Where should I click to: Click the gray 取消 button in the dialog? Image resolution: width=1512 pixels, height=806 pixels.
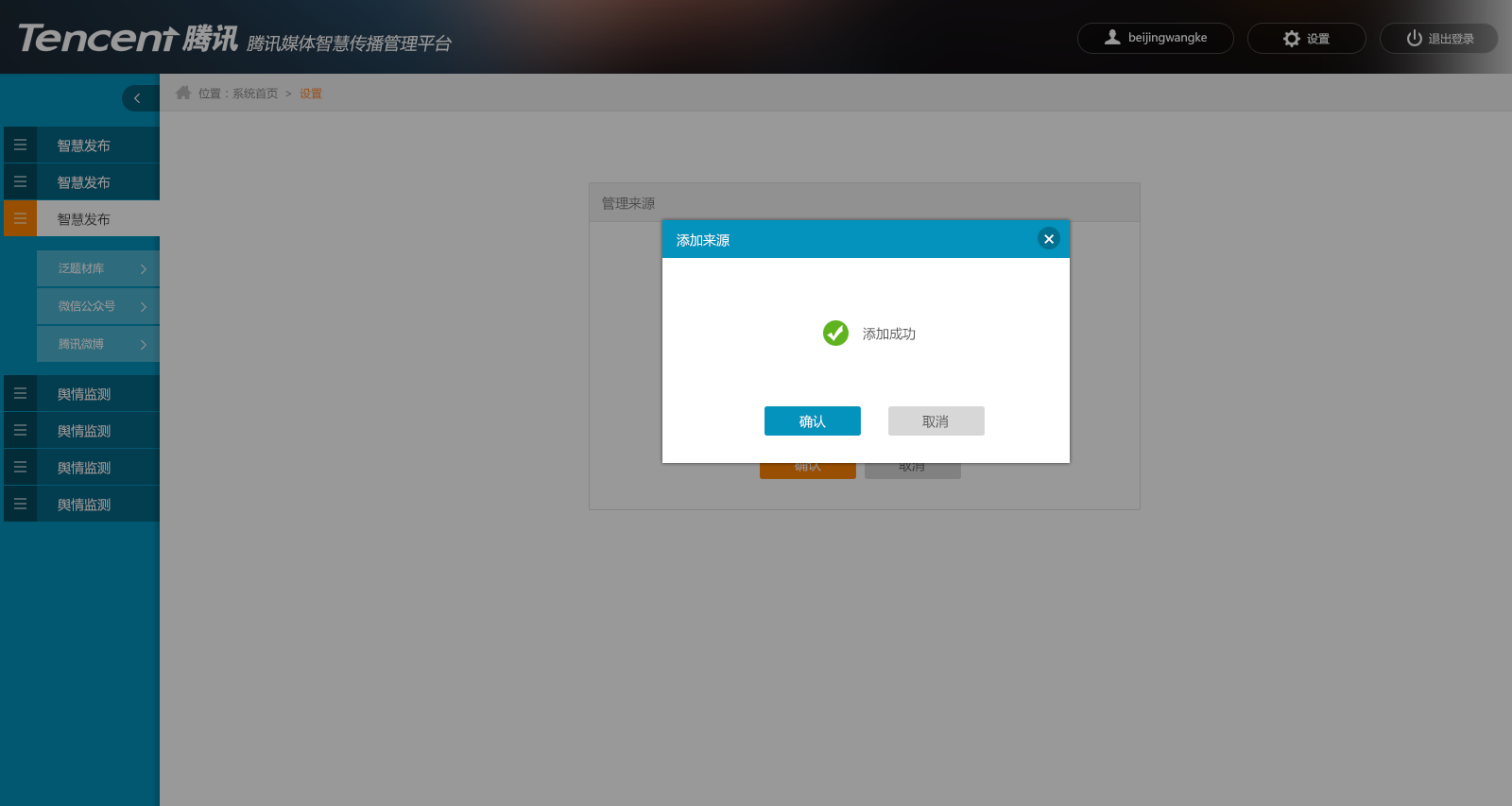[x=936, y=421]
